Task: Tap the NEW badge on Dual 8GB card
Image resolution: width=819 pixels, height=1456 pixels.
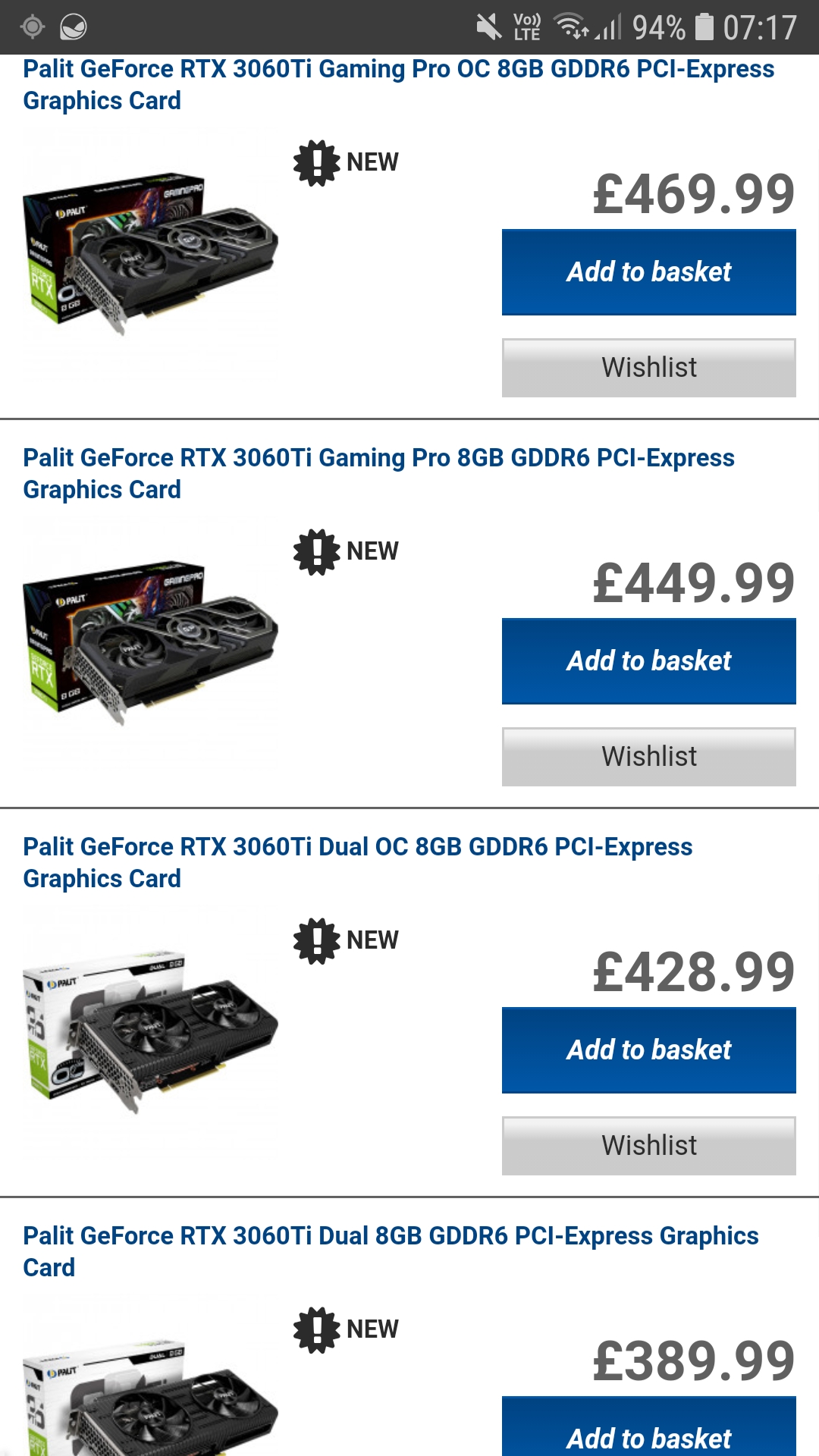Action: tap(346, 1329)
